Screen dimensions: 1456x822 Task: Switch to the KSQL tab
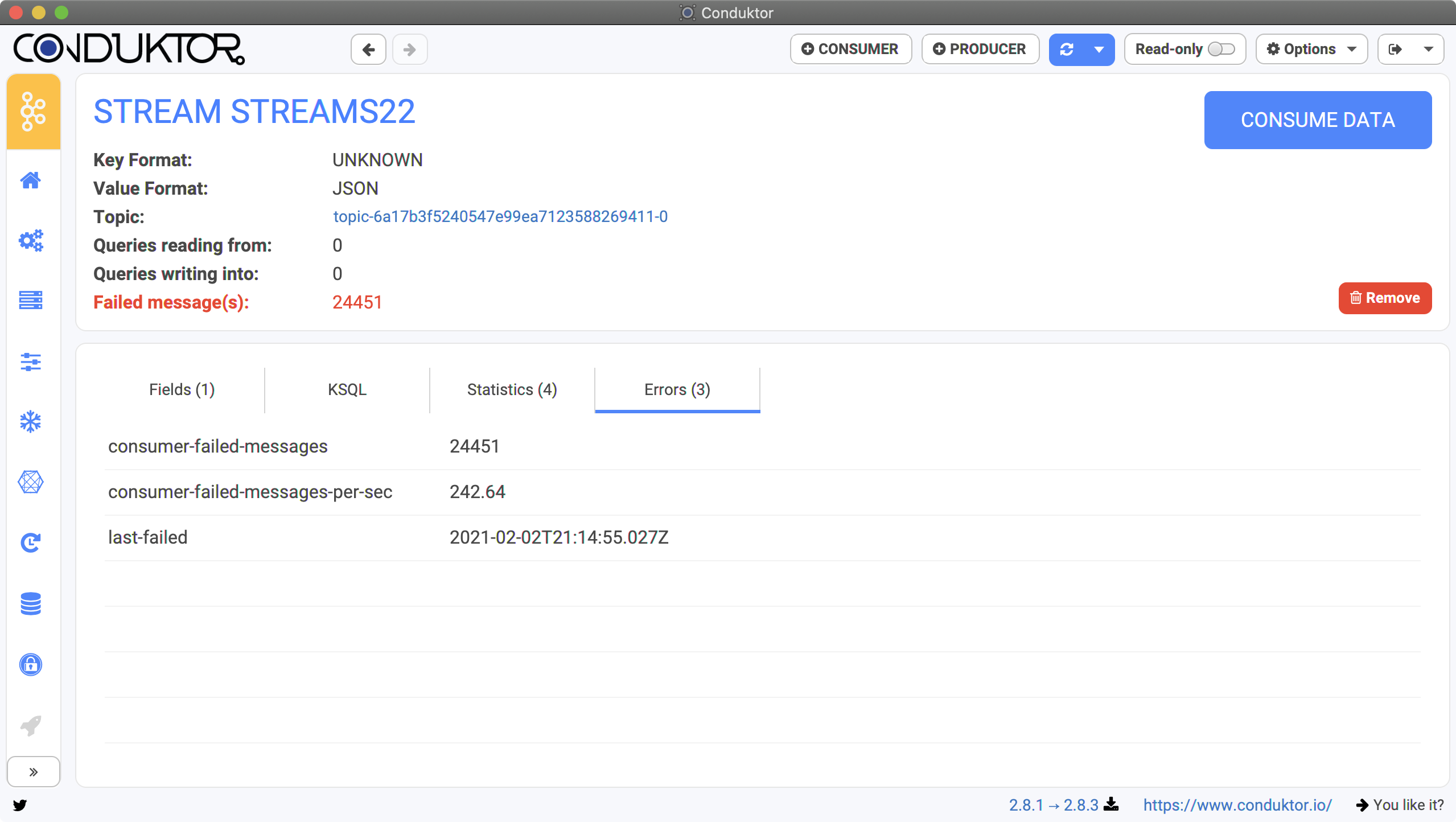(x=347, y=390)
